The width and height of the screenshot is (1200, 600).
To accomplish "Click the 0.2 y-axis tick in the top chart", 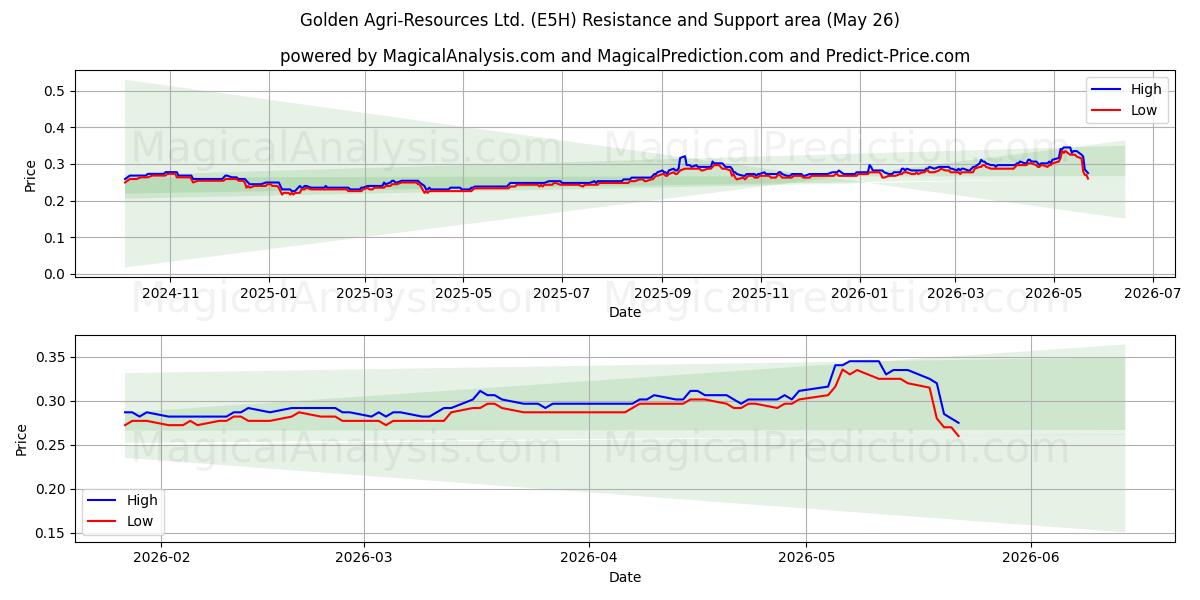I will pyautogui.click(x=56, y=201).
